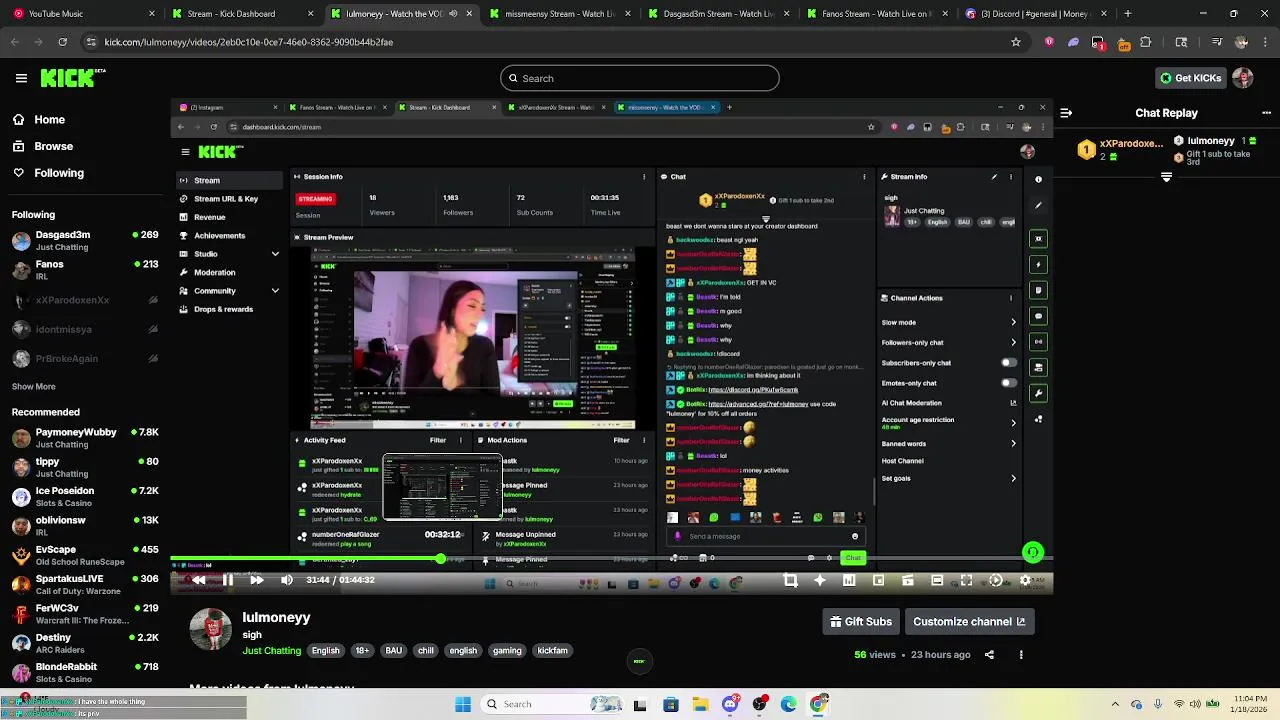1280x720 pixels.
Task: Click the Customize channel button
Action: point(969,622)
